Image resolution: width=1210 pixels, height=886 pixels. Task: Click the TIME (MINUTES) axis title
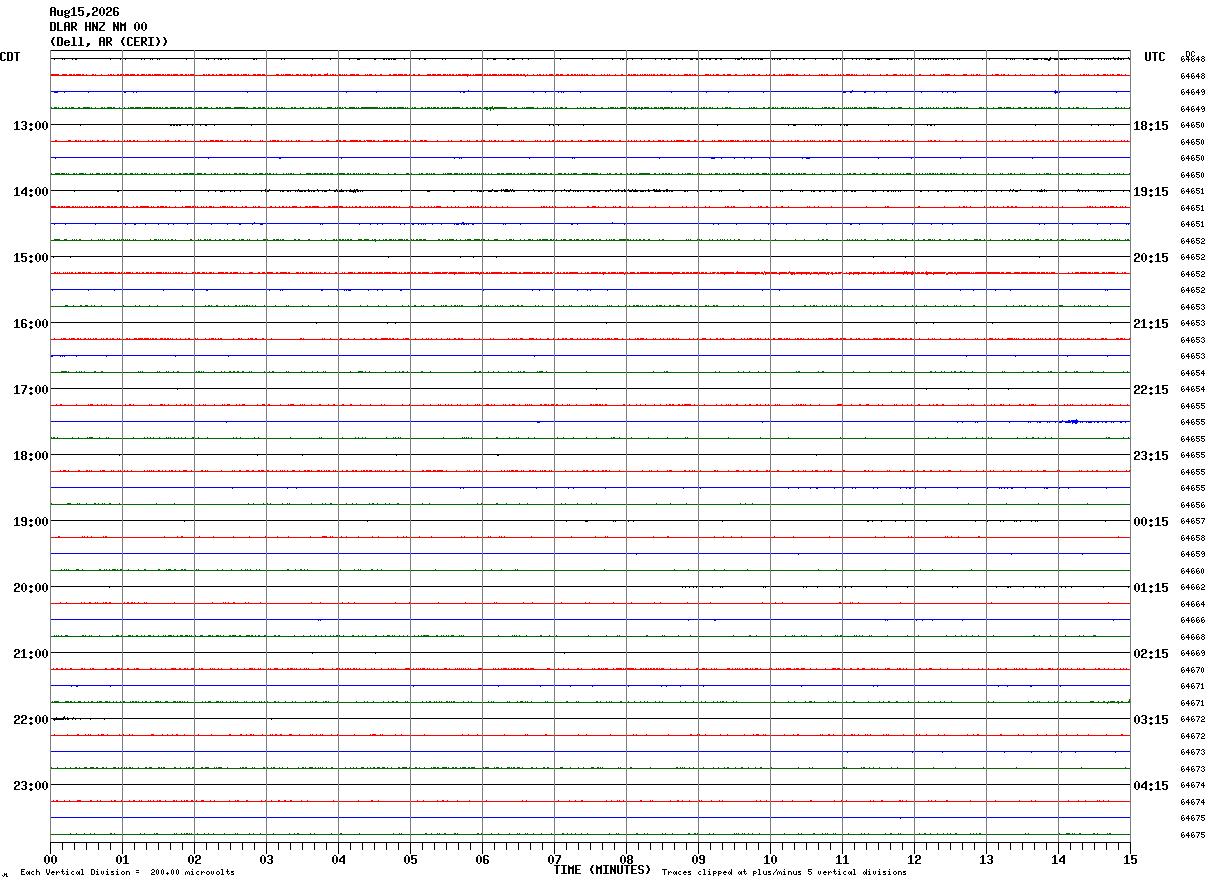pyautogui.click(x=602, y=870)
